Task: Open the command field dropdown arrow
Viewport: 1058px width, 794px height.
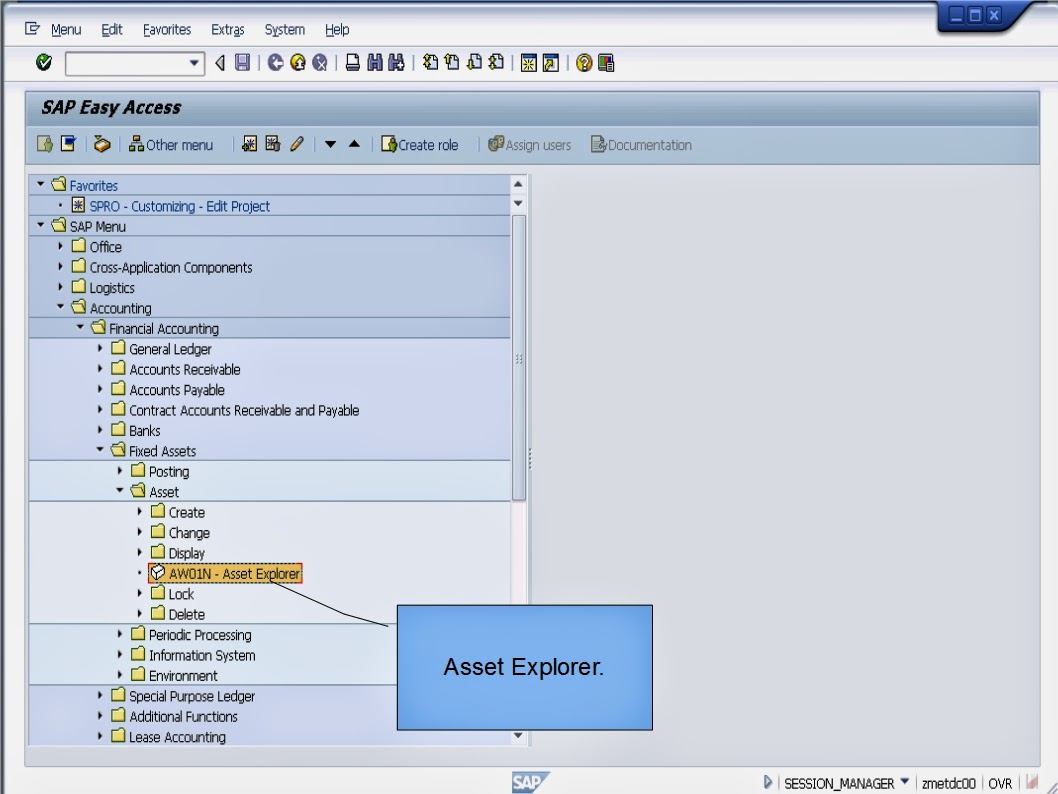Action: point(194,63)
